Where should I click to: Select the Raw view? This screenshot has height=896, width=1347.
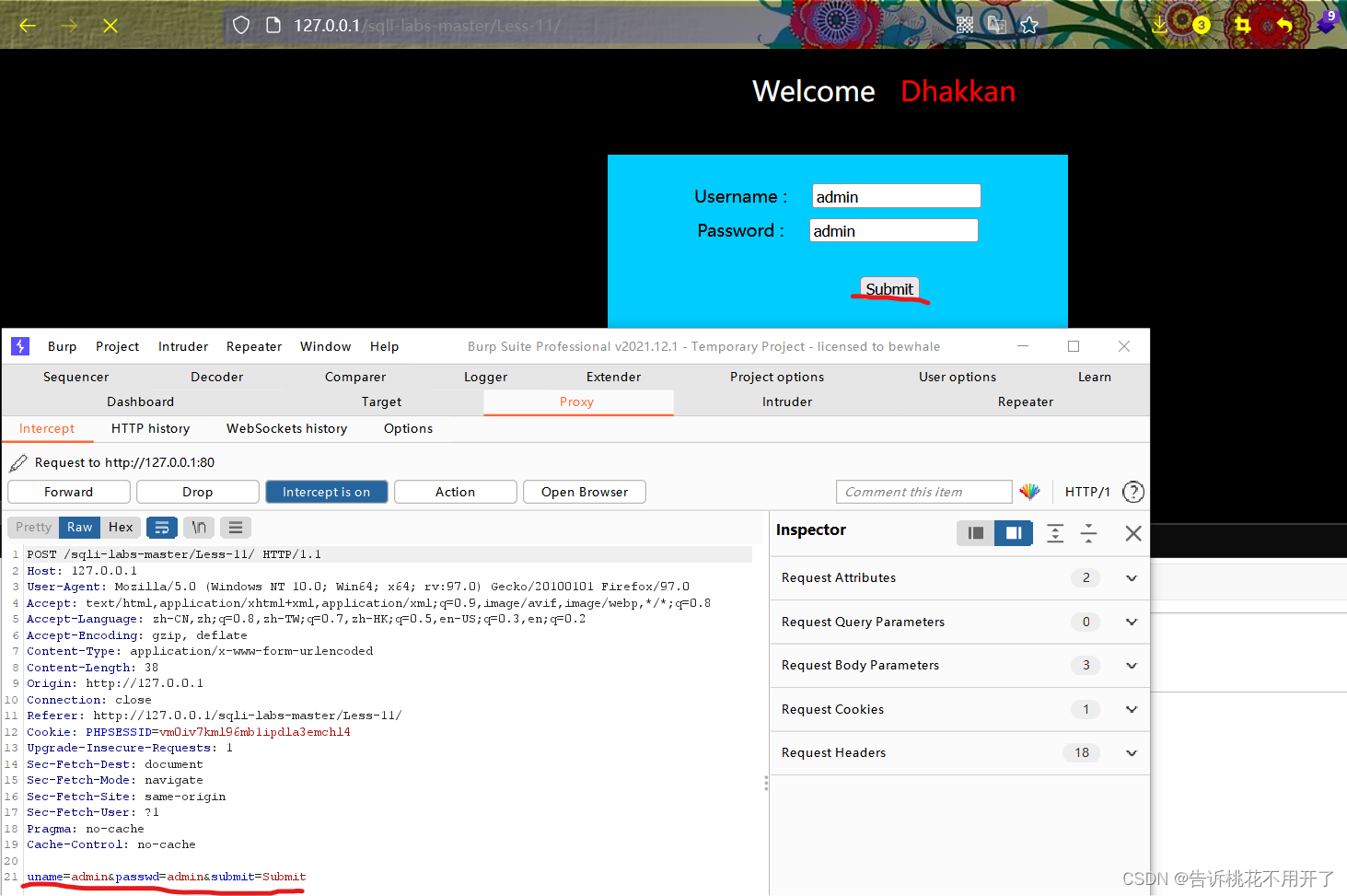[80, 528]
